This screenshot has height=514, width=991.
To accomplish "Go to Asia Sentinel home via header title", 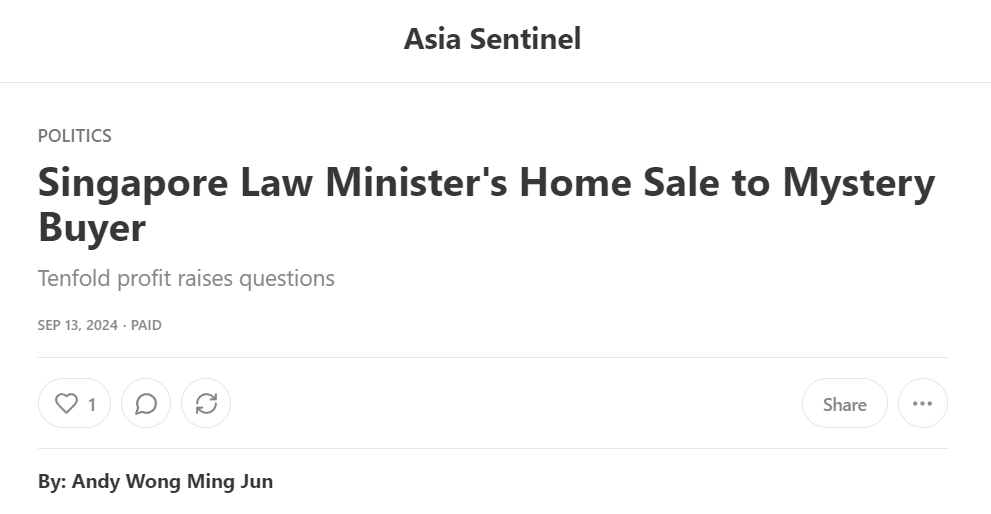I will [492, 40].
